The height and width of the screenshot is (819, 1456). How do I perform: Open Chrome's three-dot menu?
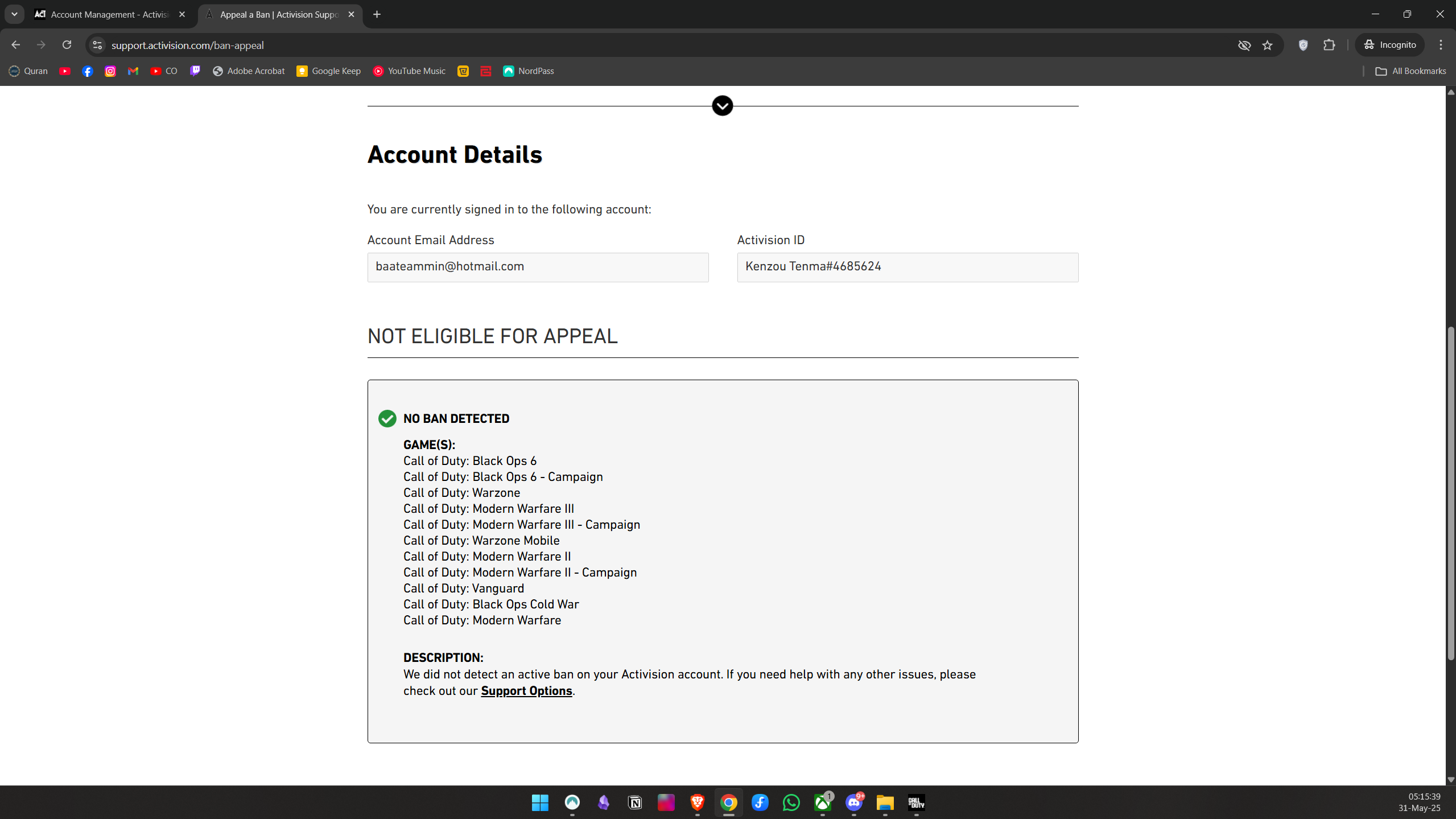1441,45
